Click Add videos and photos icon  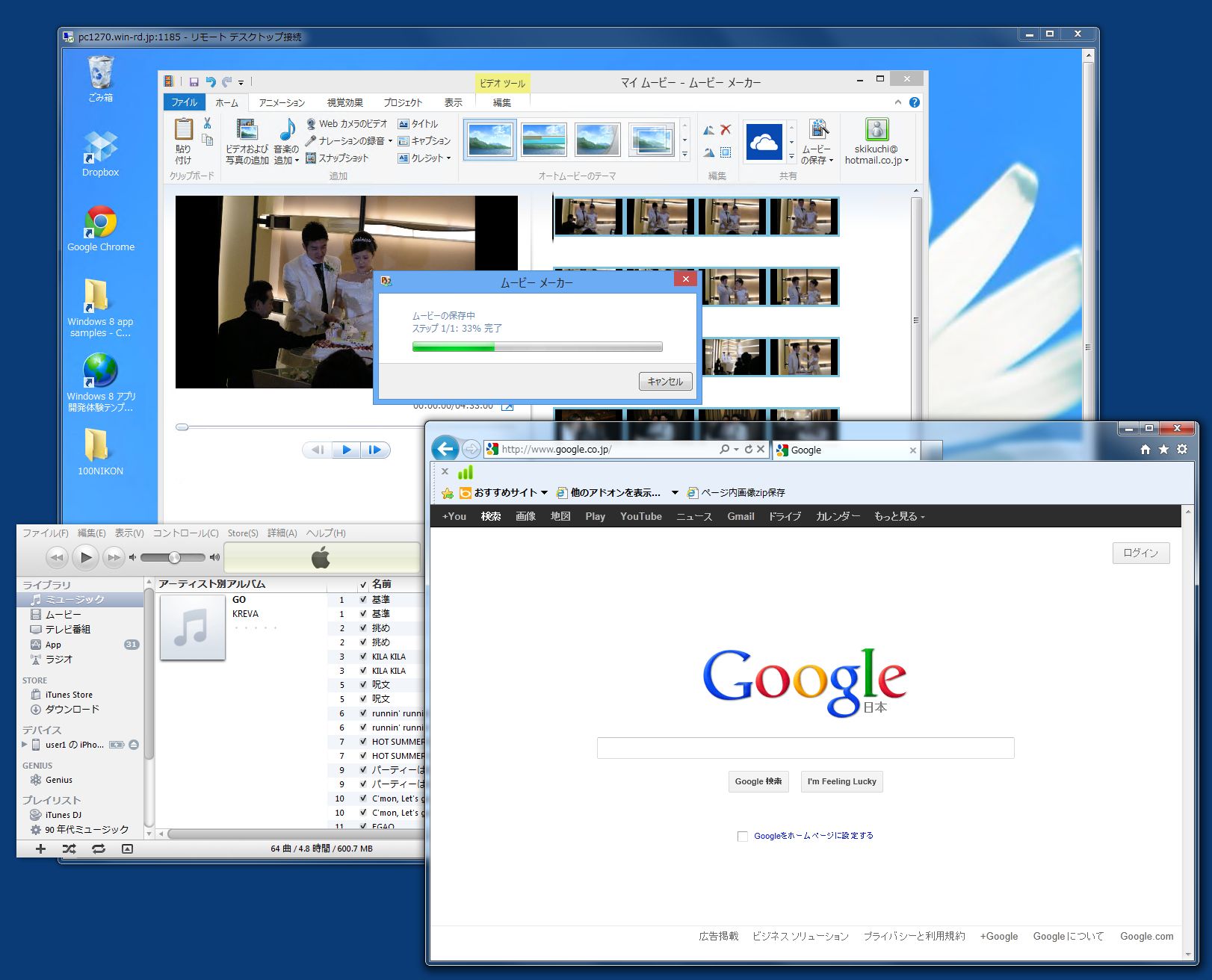tap(247, 129)
